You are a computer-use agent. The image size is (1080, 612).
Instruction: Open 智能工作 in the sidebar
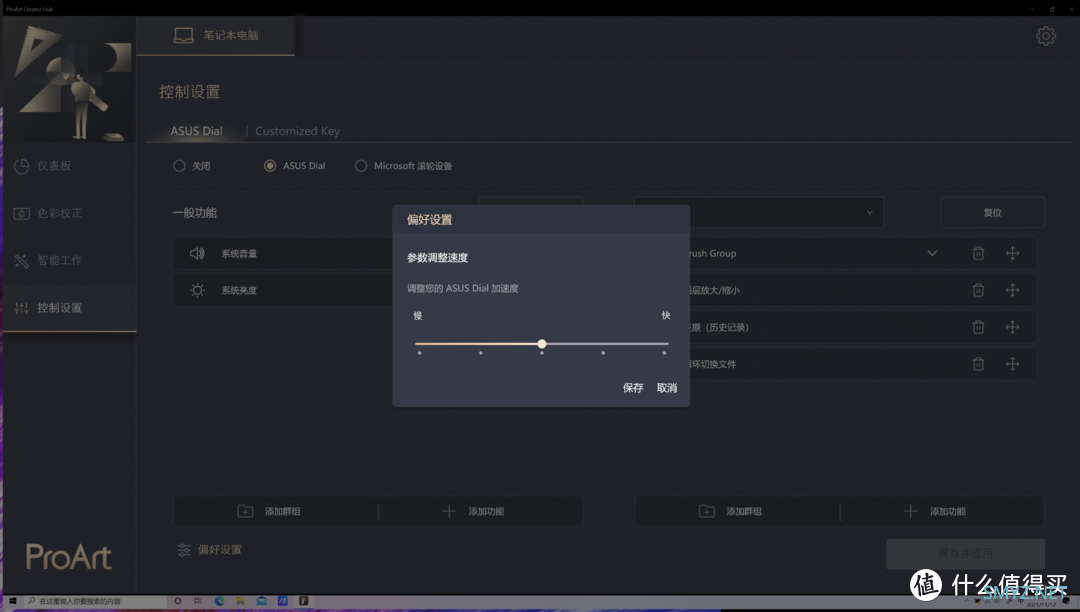[69, 260]
